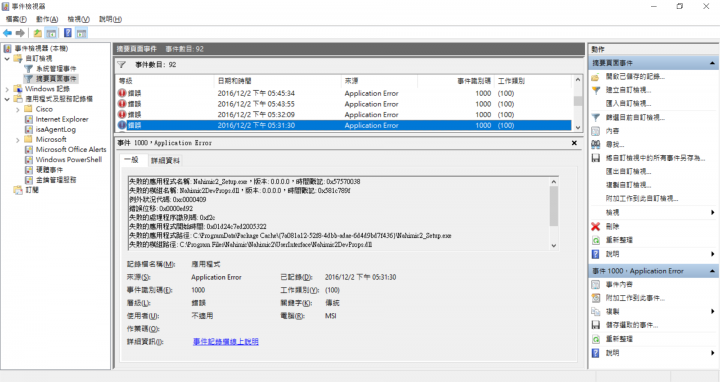The image size is (720, 382).
Task: Click the floppy disk icon for 儲存選取的事件
Action: pos(596,325)
